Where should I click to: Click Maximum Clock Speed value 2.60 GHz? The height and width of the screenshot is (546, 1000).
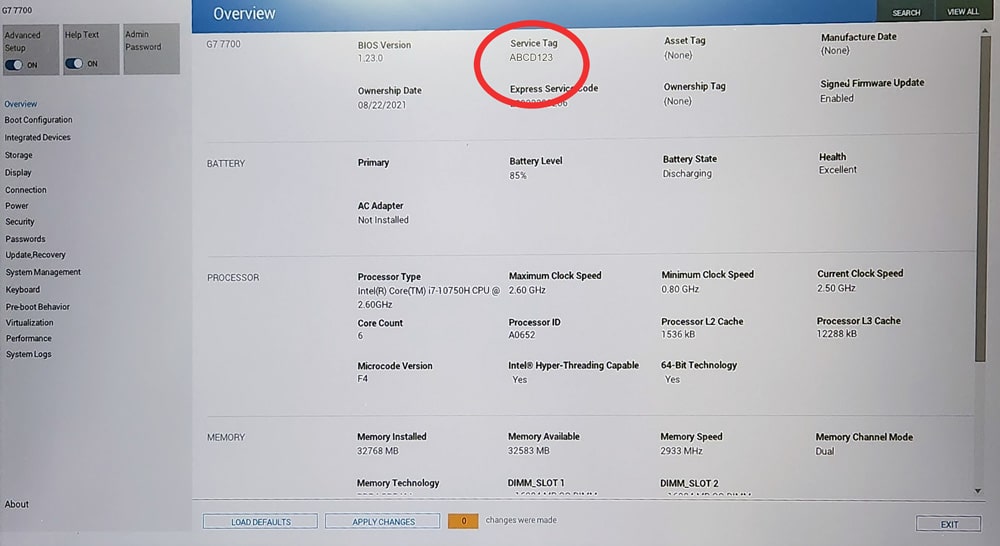click(527, 290)
